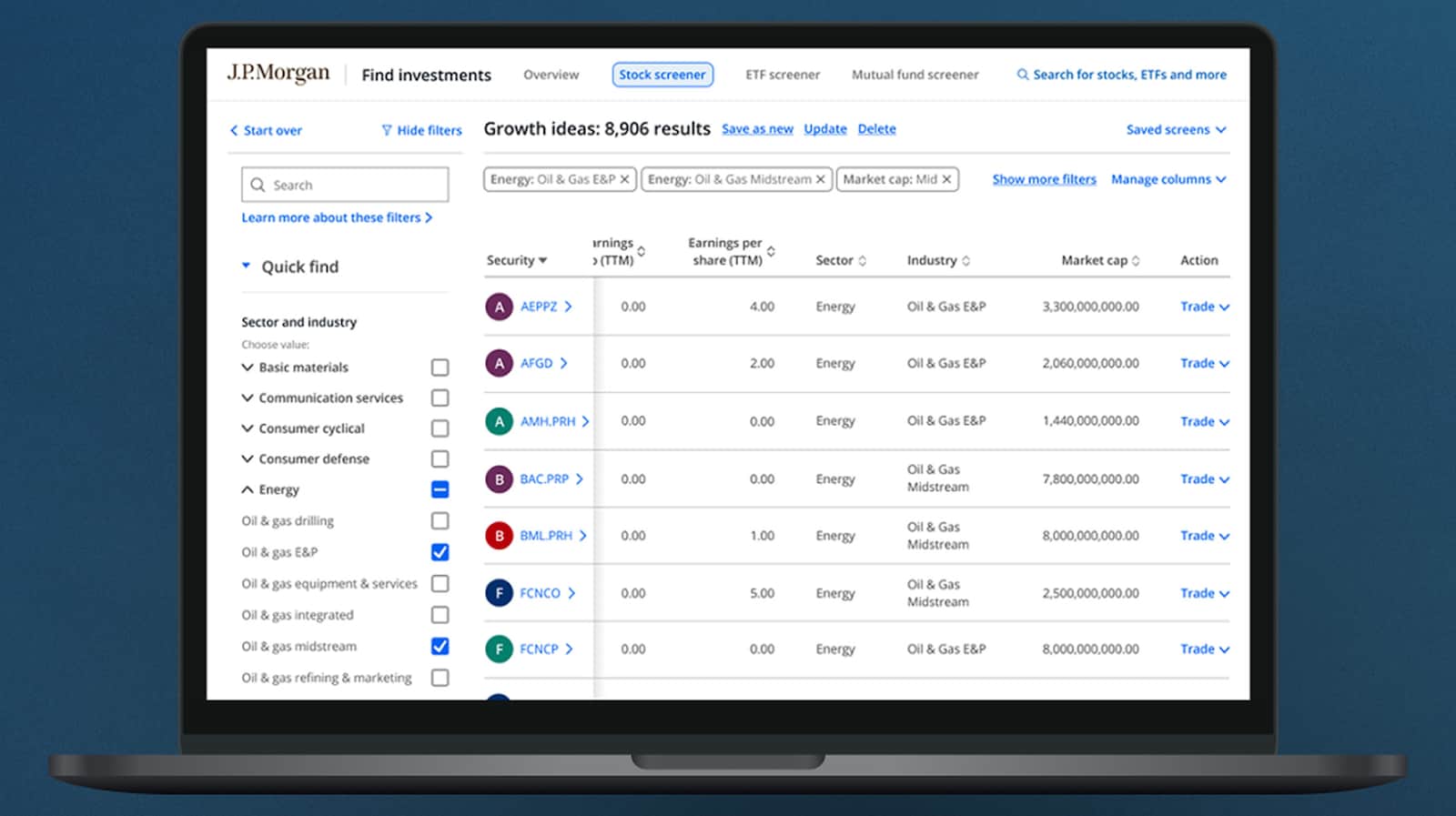Clear the Market cap: Mid filter chip
Image resolution: width=1456 pixels, height=816 pixels.
pos(946,180)
